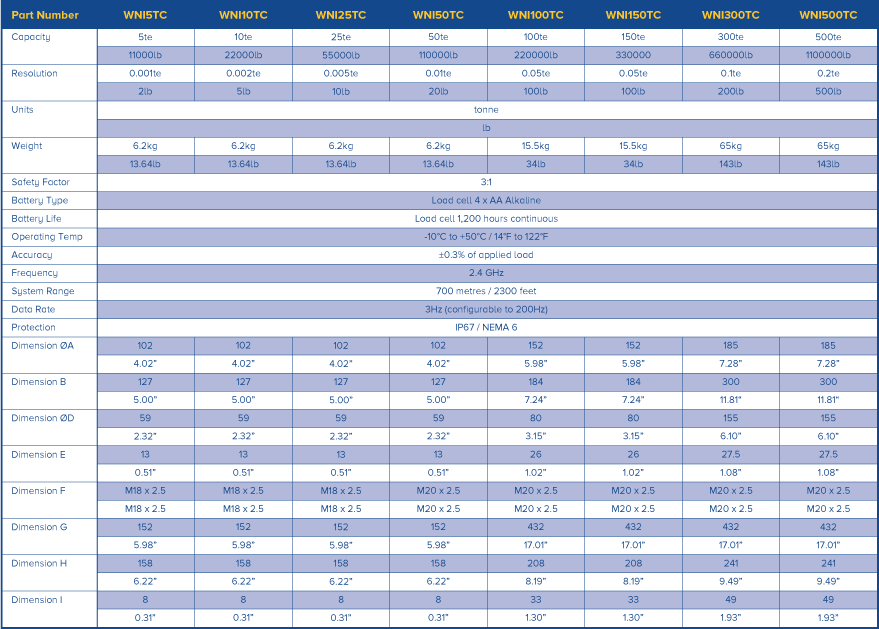
Task: Click the Capacity row label
Action: click(x=31, y=37)
